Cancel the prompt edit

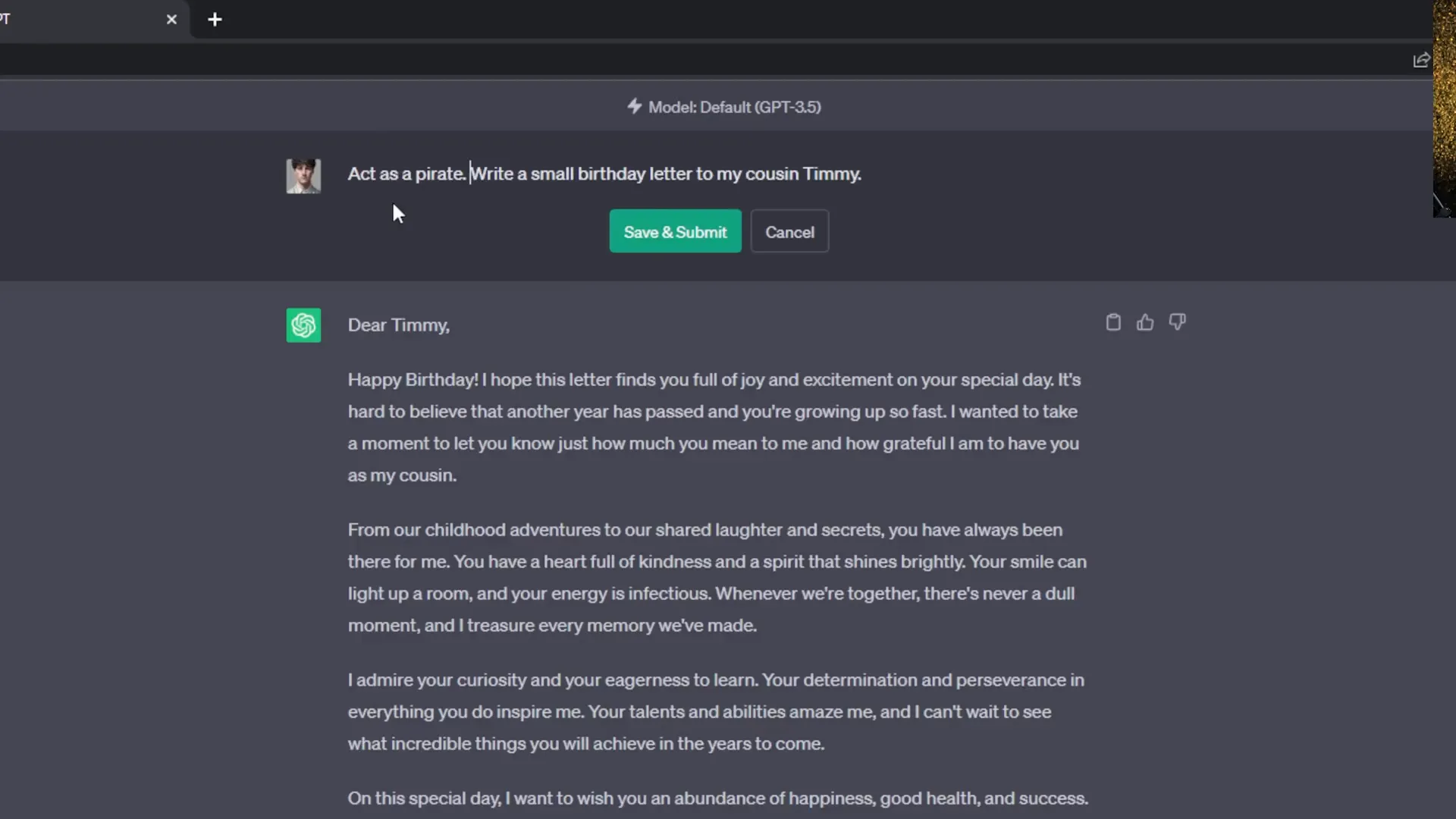789,231
